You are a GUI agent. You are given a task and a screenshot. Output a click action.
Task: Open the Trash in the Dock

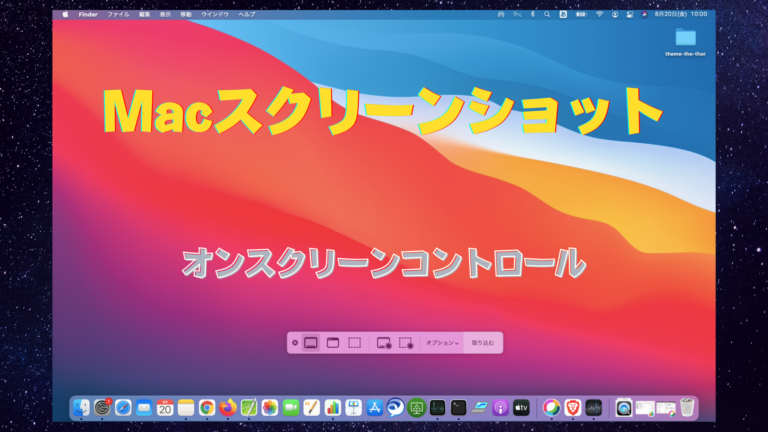687,408
